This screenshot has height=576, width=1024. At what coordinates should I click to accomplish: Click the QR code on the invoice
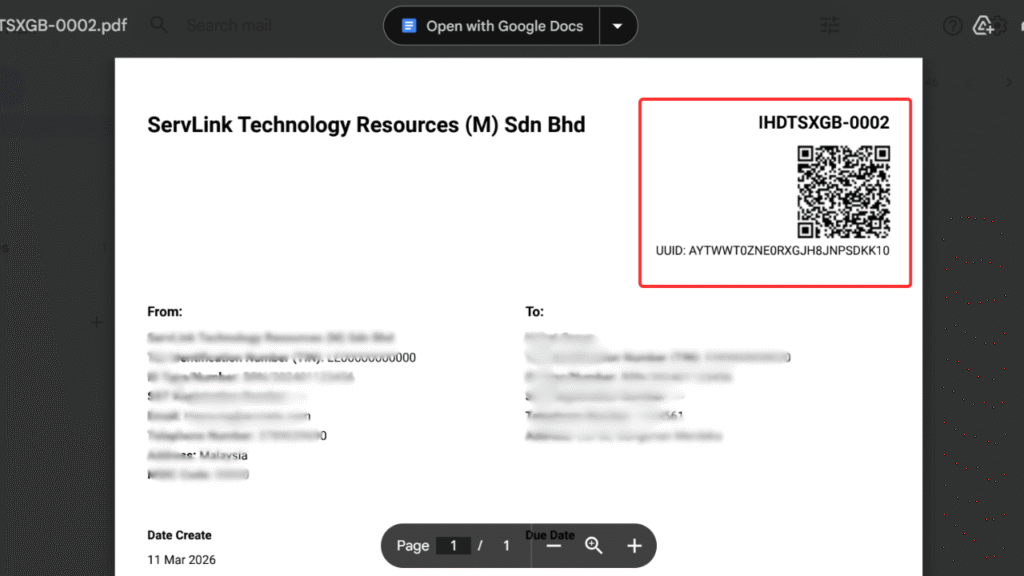click(x=843, y=192)
